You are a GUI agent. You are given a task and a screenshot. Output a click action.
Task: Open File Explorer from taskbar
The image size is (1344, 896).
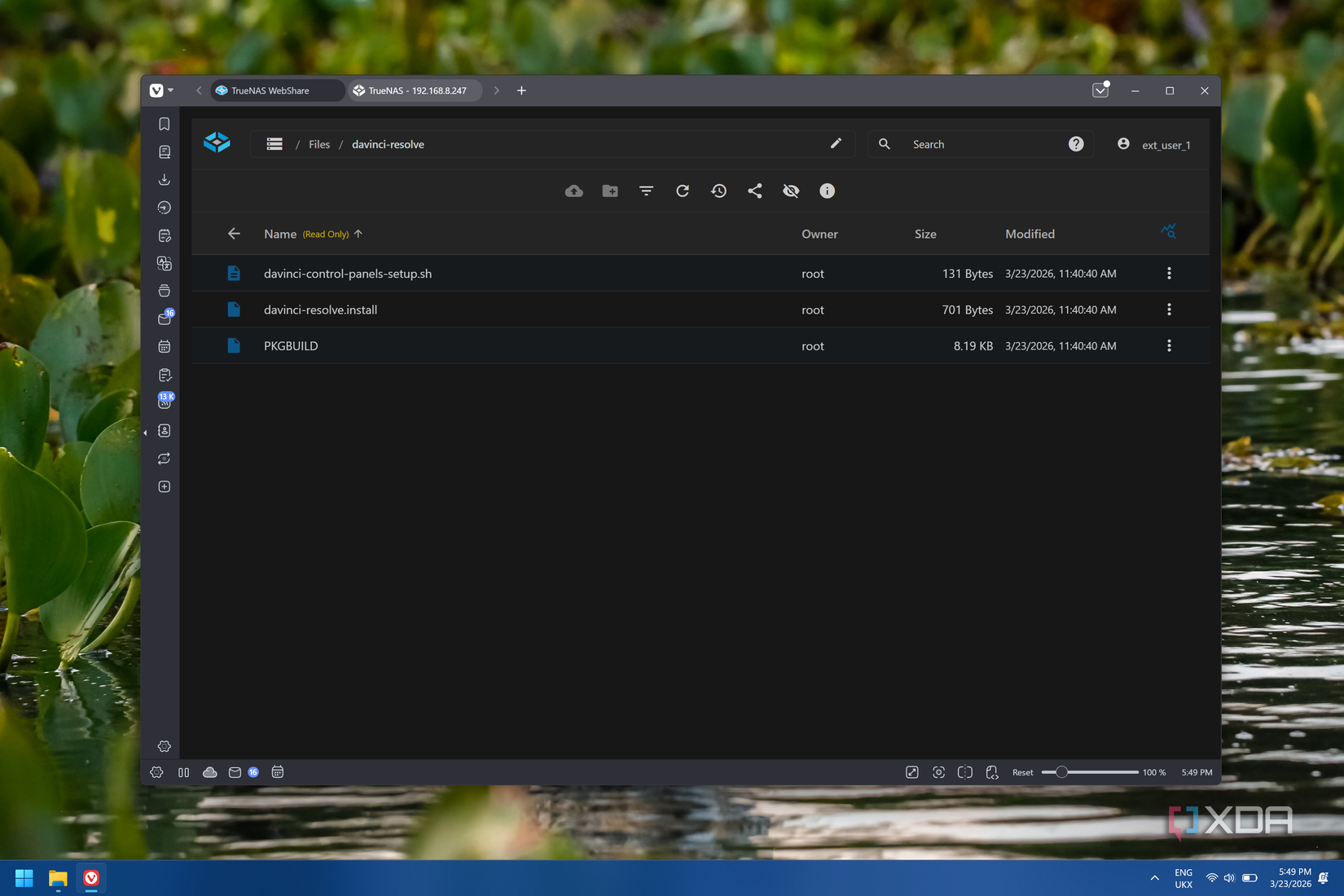click(x=57, y=878)
